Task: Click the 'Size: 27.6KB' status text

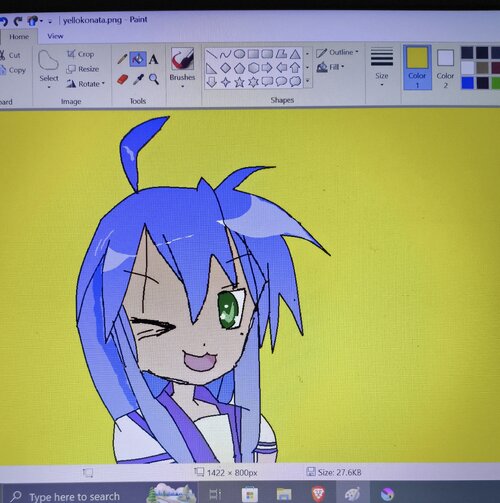Action: (x=339, y=472)
